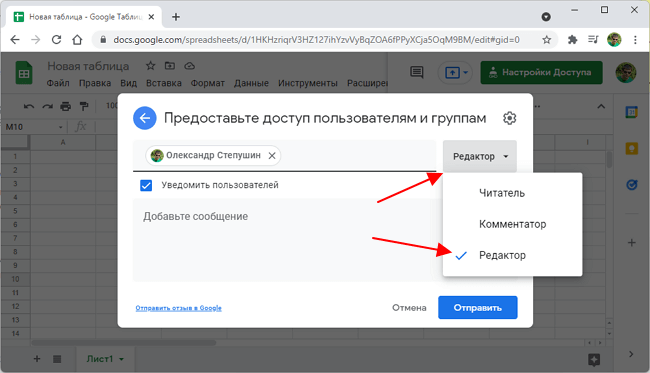This screenshot has width=650, height=373.
Task: Select Комментатор role
Action: 512,224
